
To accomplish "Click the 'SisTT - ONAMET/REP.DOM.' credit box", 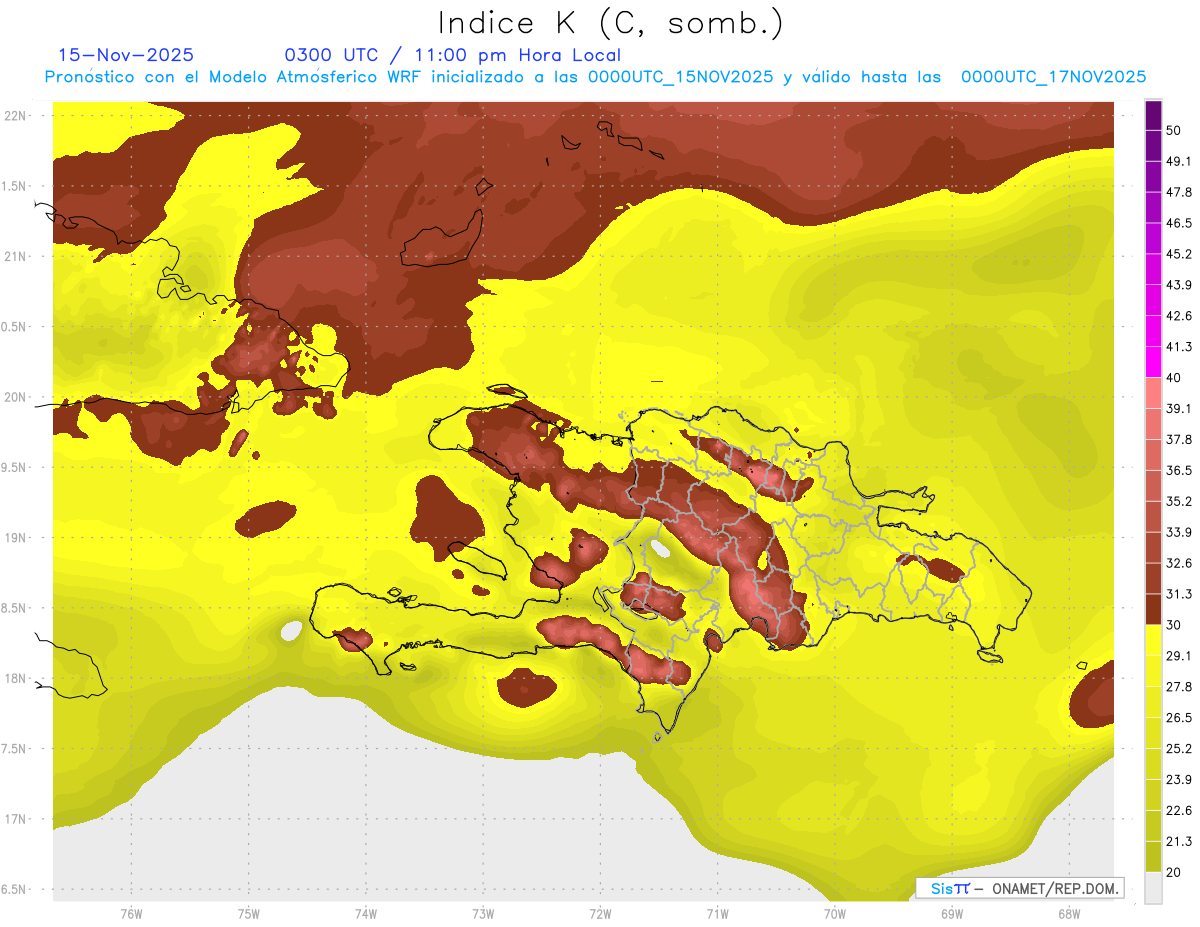I will tap(1020, 888).
